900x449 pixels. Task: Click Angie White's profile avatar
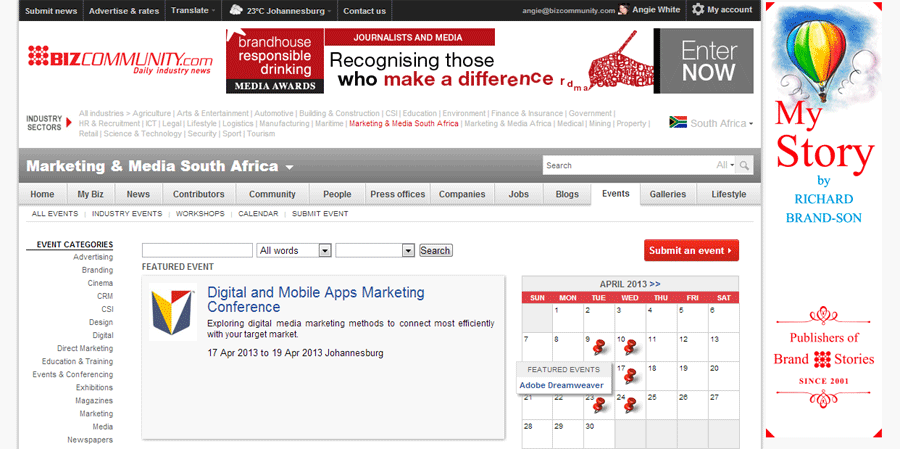pyautogui.click(x=623, y=10)
